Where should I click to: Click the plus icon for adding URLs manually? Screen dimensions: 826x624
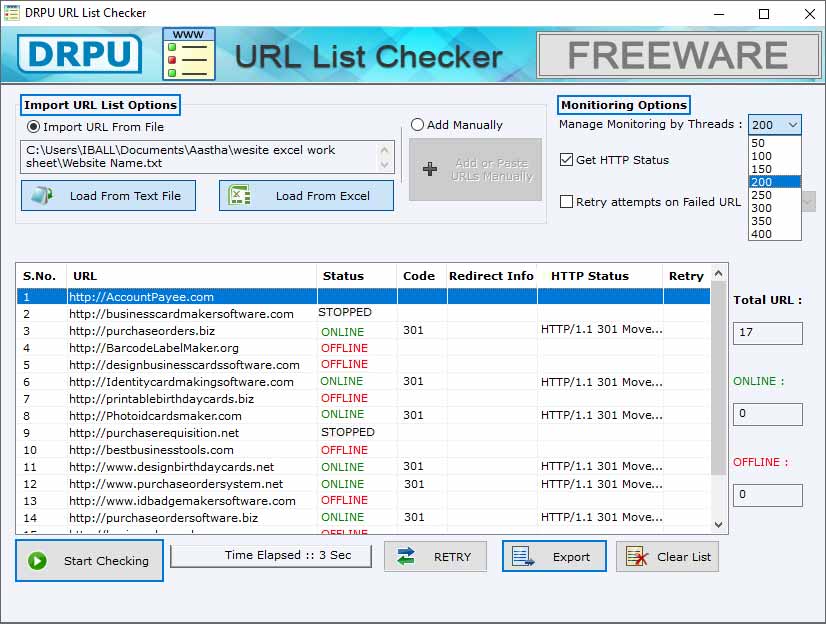pyautogui.click(x=430, y=169)
